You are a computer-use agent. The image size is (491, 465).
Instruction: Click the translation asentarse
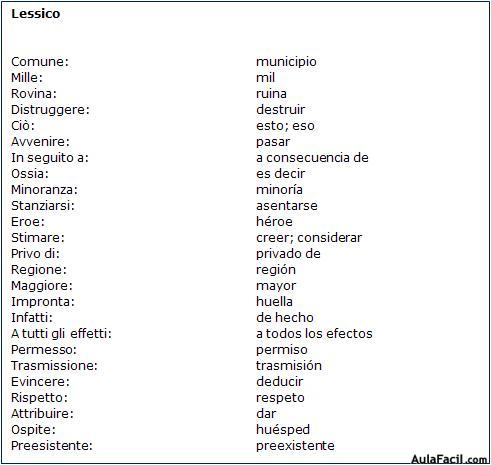(287, 206)
